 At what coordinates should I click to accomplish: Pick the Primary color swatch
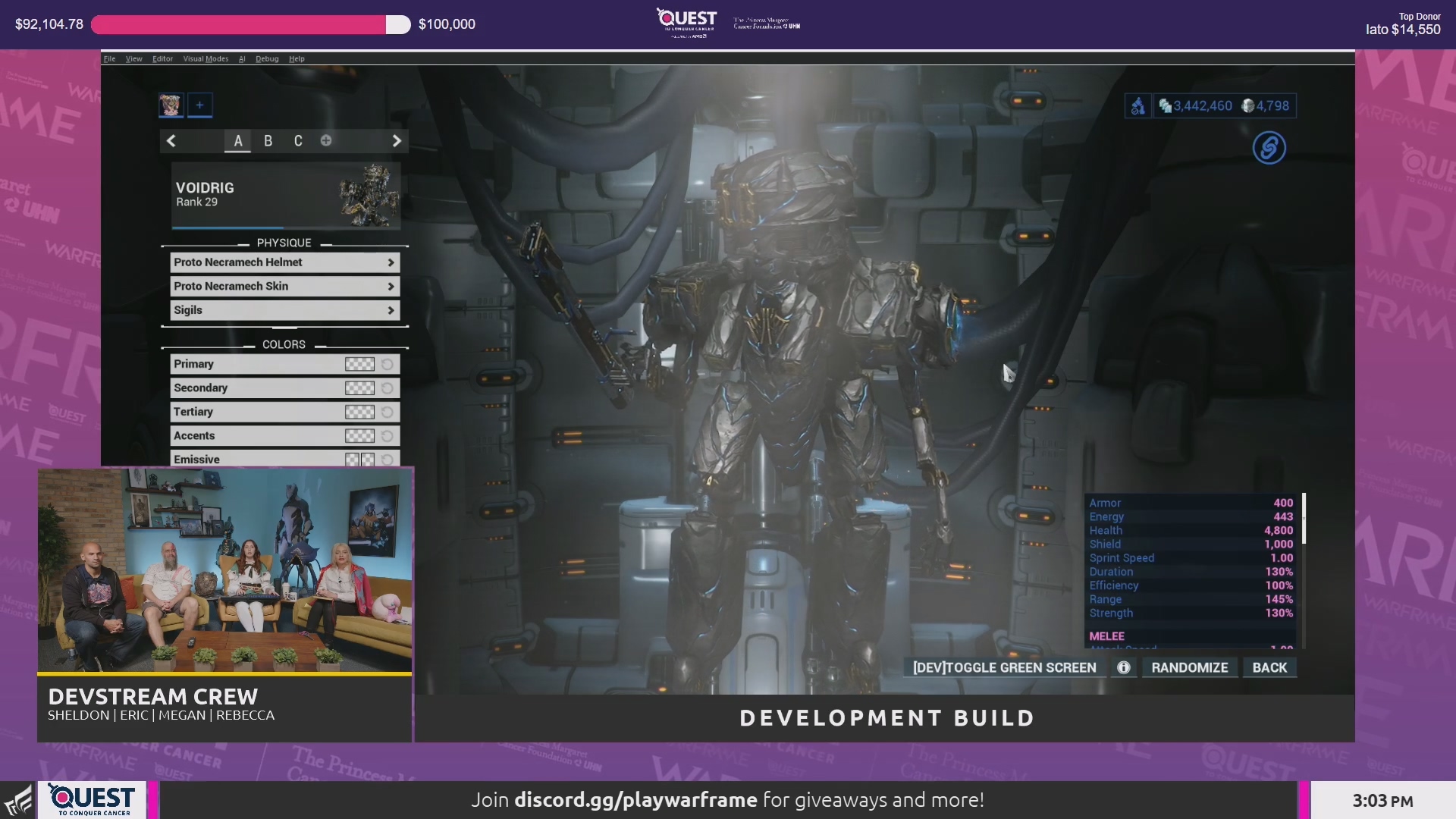359,364
